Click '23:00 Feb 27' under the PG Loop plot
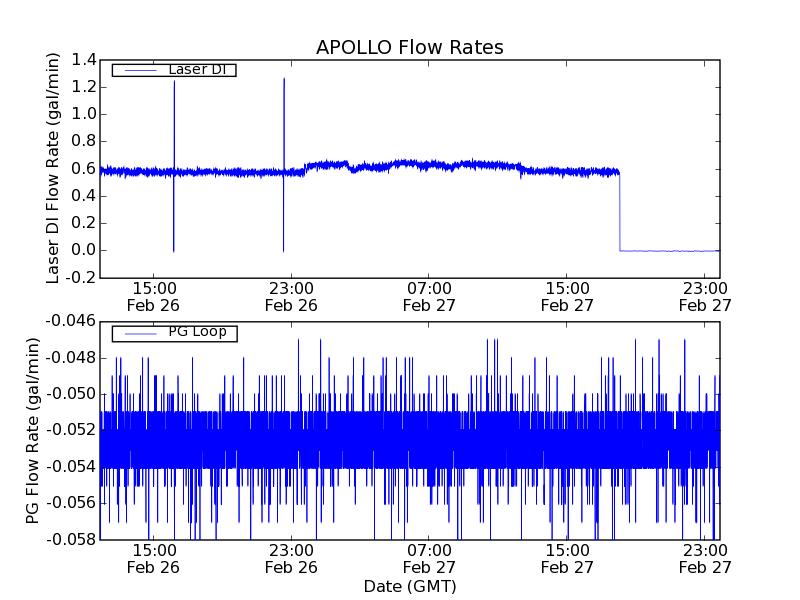Screen dimensions: 800x600 tap(705, 559)
